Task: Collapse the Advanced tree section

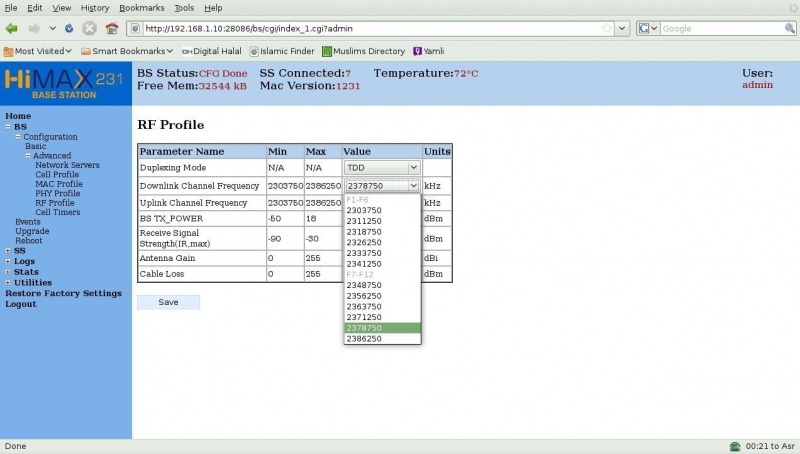Action: [x=28, y=156]
